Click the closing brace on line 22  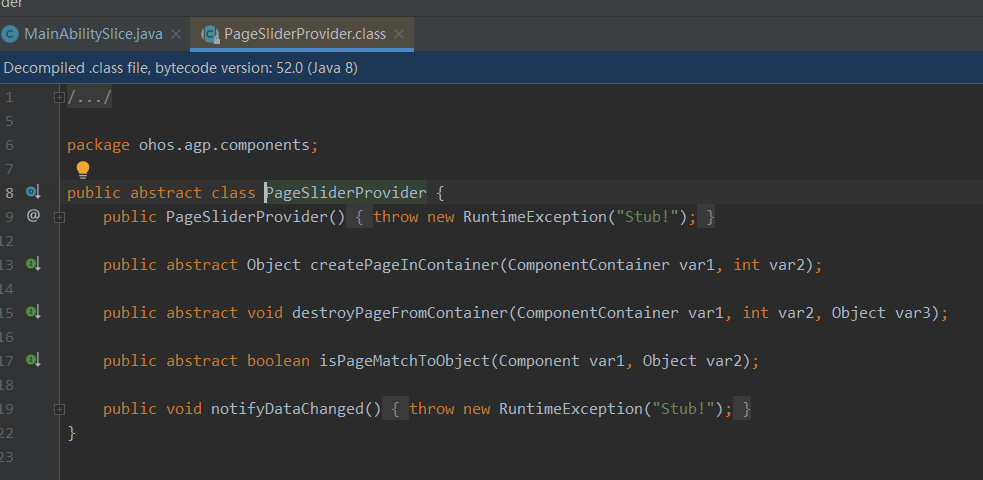[71, 432]
